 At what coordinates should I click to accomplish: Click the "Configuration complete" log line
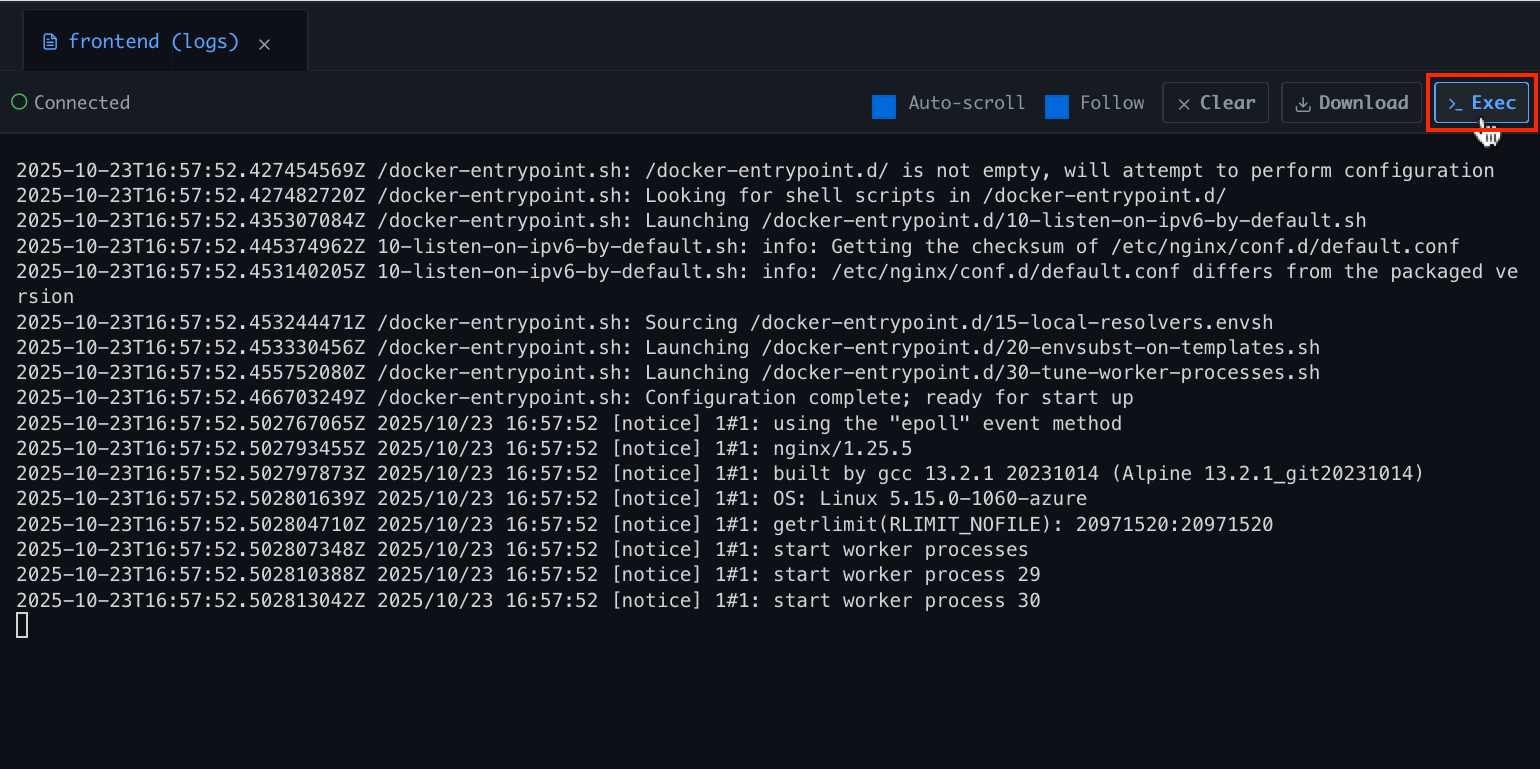(575, 398)
